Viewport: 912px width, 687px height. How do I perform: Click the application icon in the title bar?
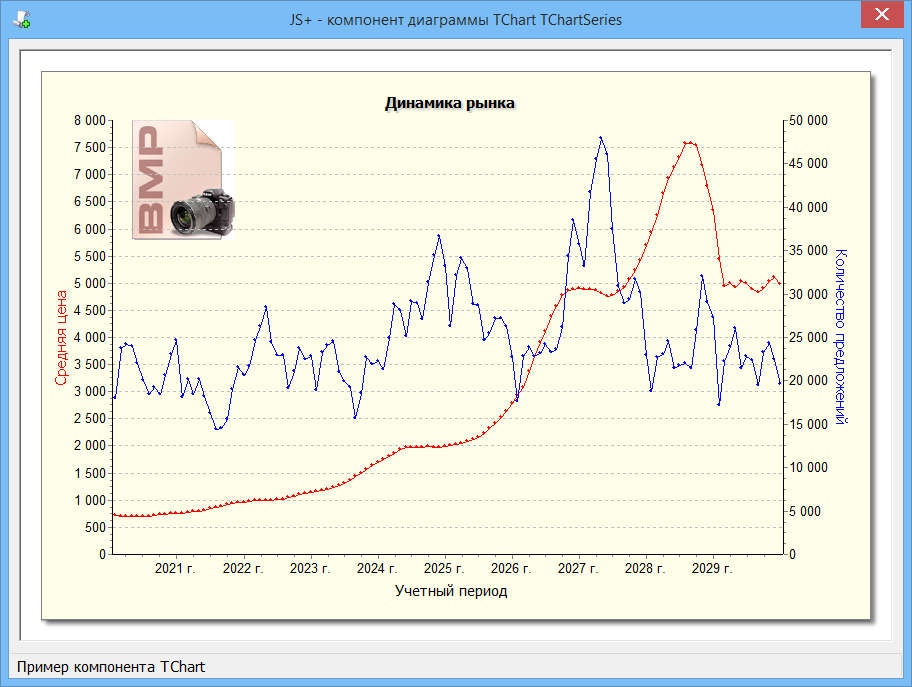pyautogui.click(x=20, y=19)
